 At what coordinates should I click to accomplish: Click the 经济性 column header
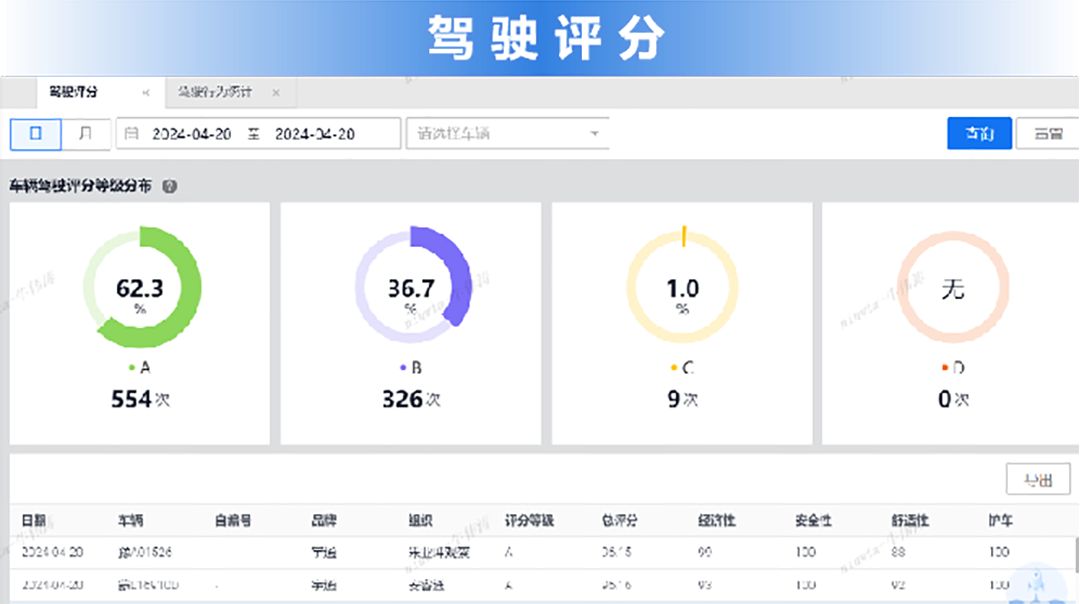pyautogui.click(x=716, y=521)
